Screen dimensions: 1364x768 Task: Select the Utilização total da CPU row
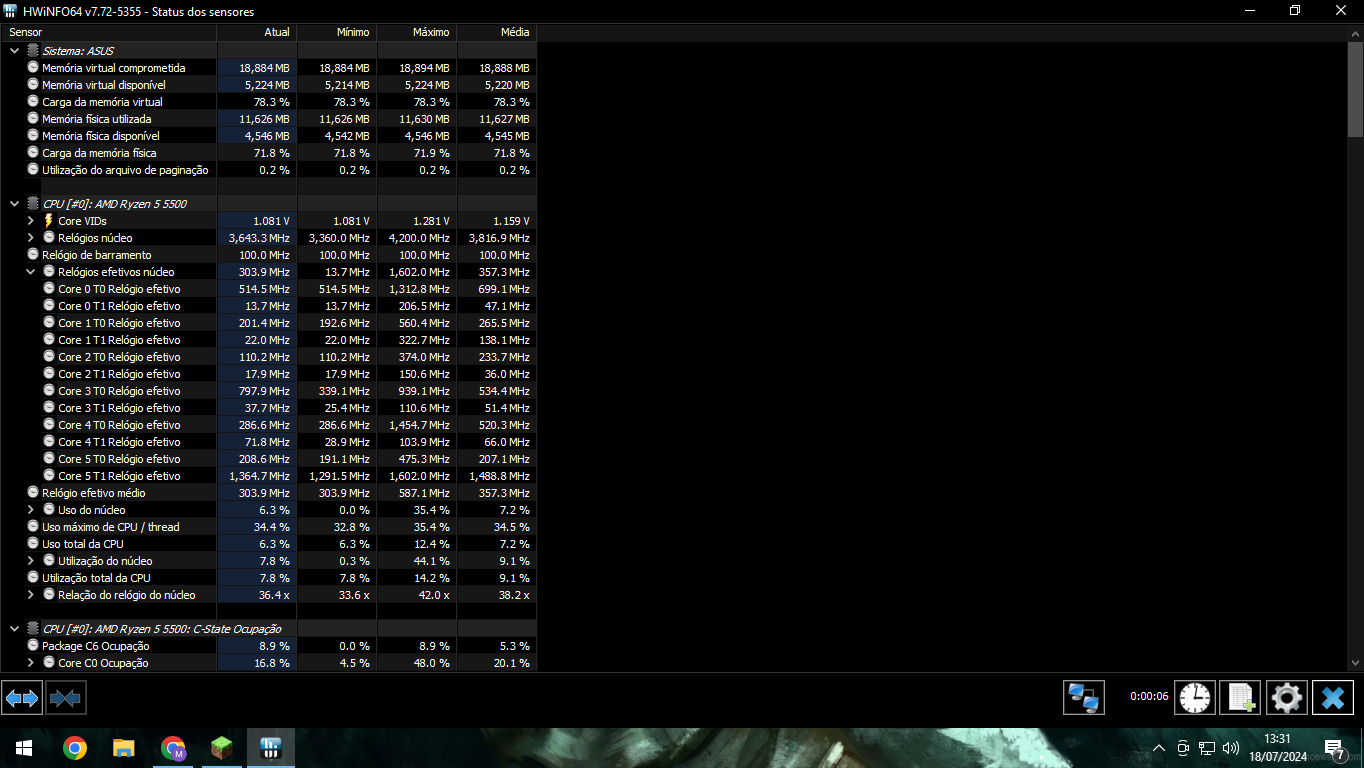point(268,578)
